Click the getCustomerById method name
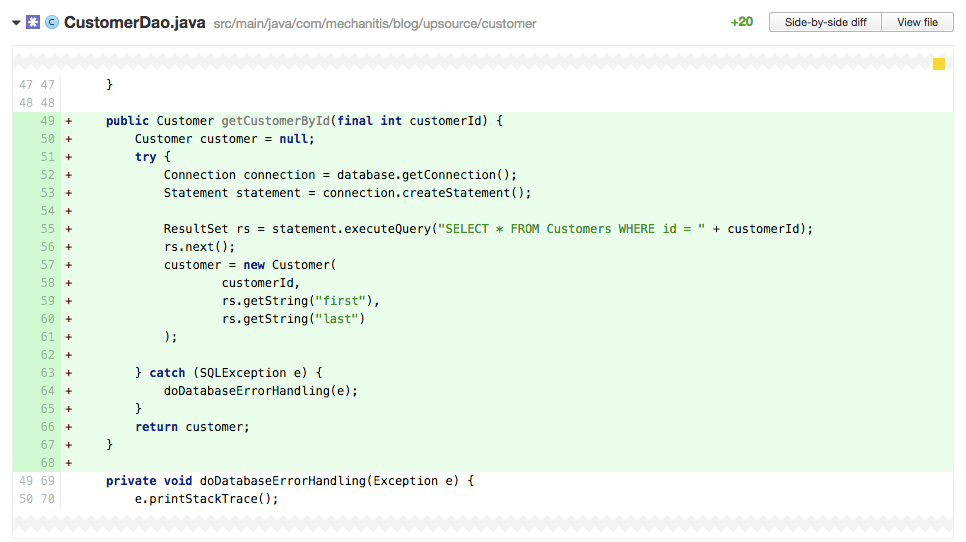The image size is (966, 542). (x=275, y=121)
